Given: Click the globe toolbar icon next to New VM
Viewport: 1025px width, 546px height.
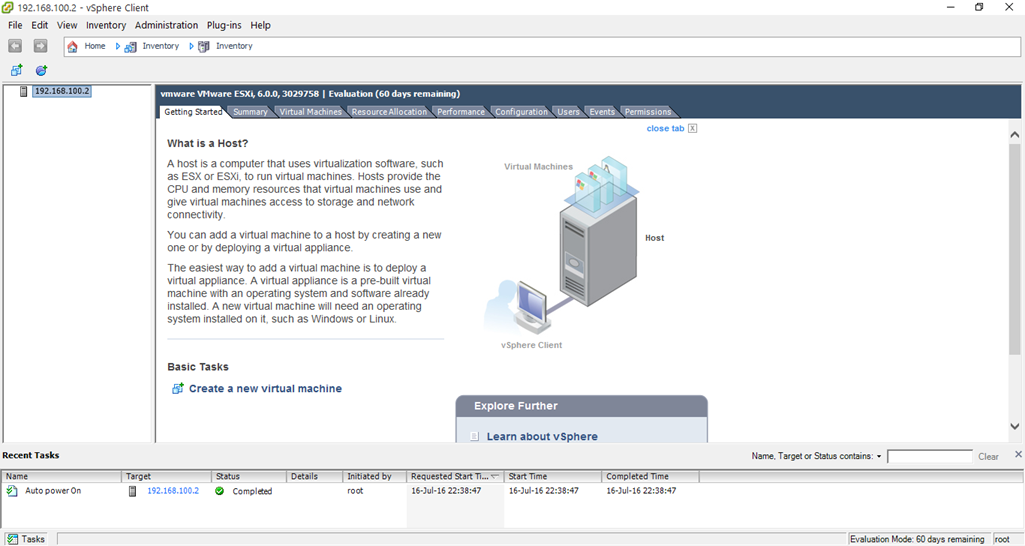Looking at the screenshot, I should tap(41, 70).
